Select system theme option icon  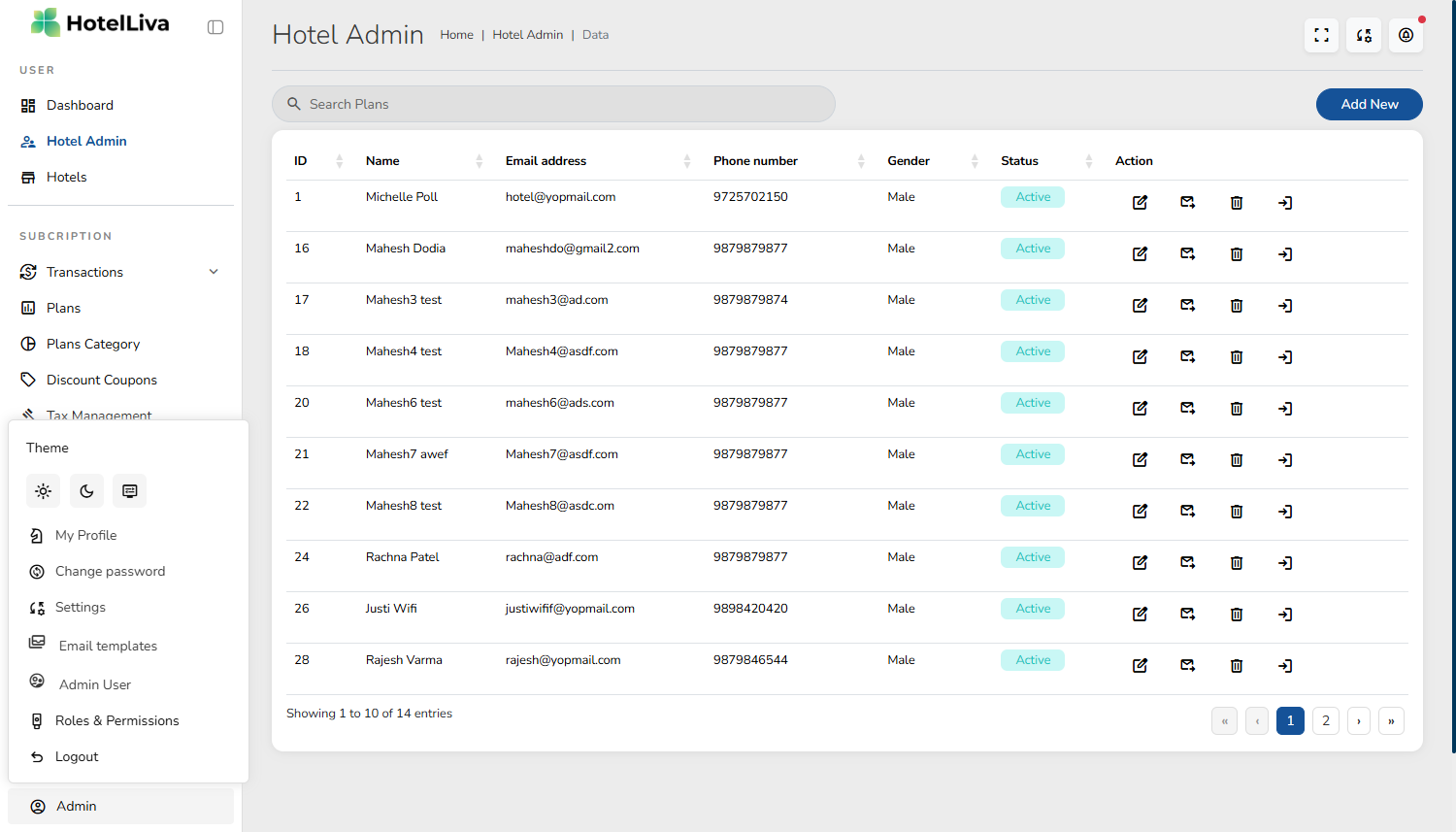point(129,491)
